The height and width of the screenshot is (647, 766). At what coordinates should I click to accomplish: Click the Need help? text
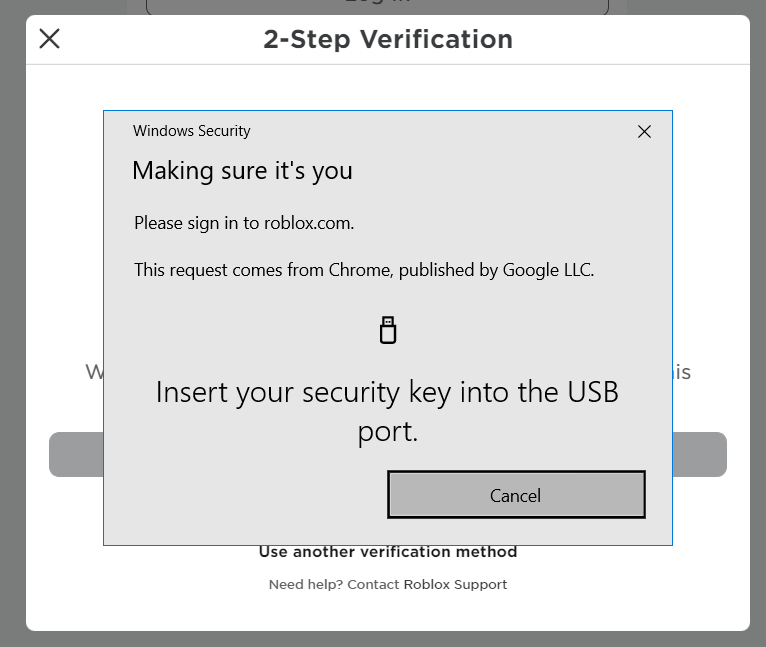[x=305, y=584]
